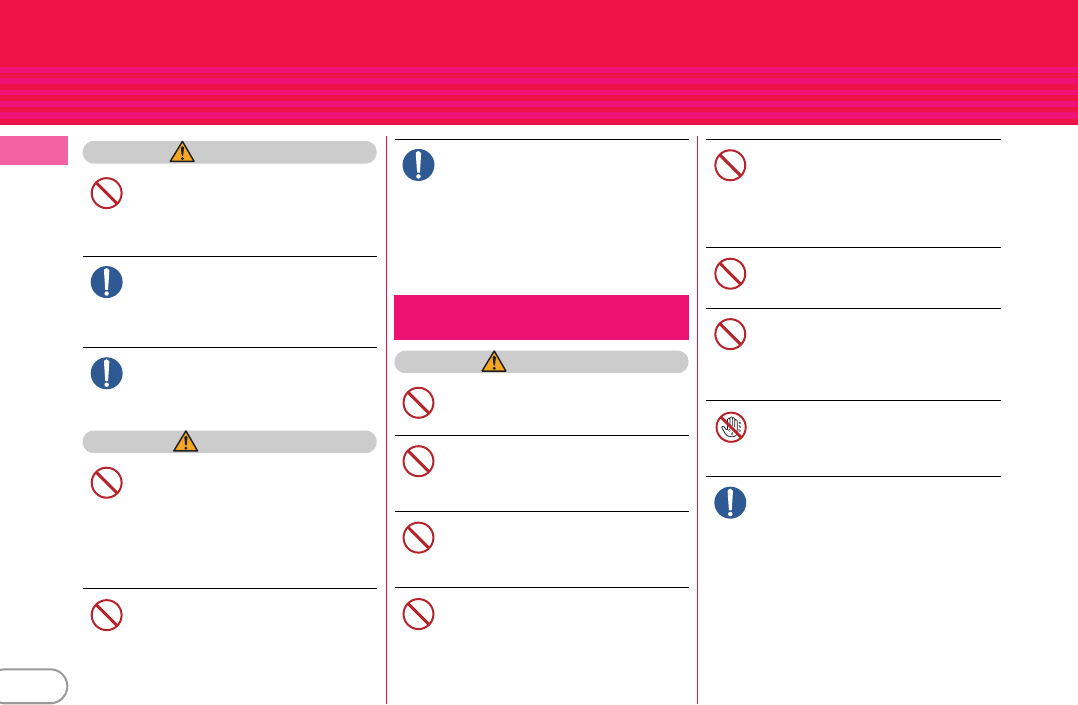Click the rounded page number box at the bottom left
1078x705 pixels.
[33, 686]
